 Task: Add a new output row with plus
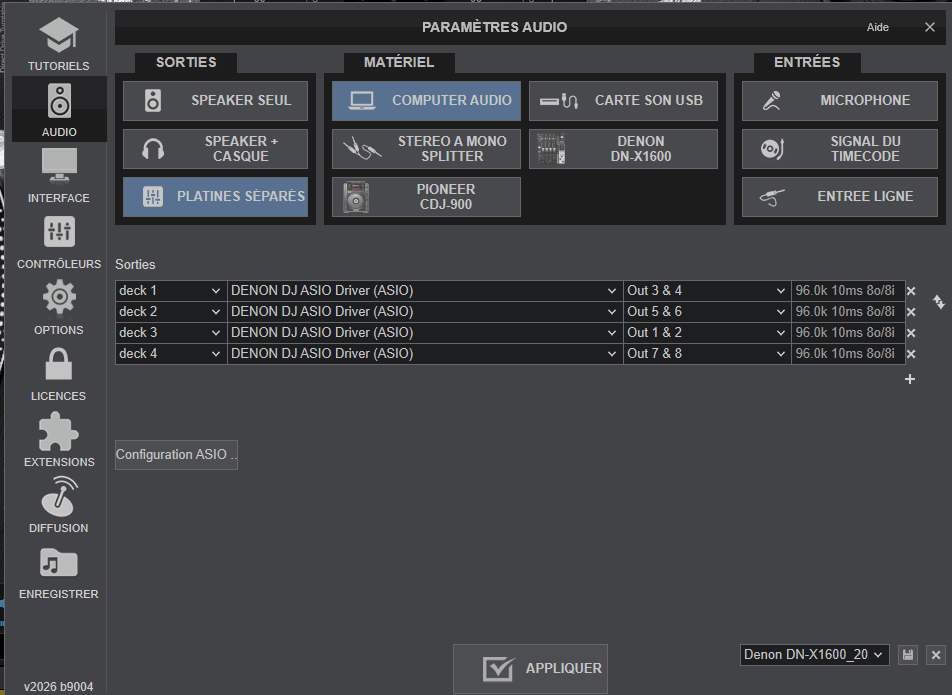(x=910, y=379)
